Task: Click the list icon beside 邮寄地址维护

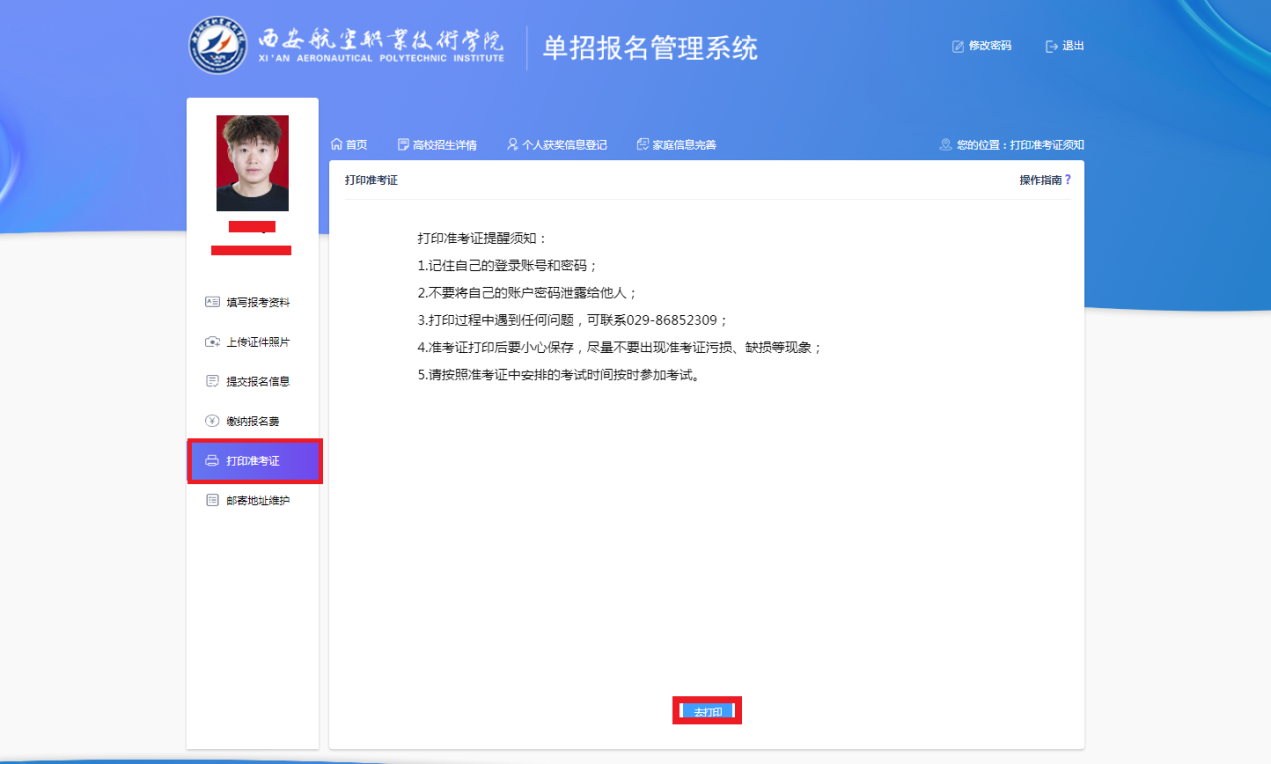Action: pyautogui.click(x=212, y=500)
